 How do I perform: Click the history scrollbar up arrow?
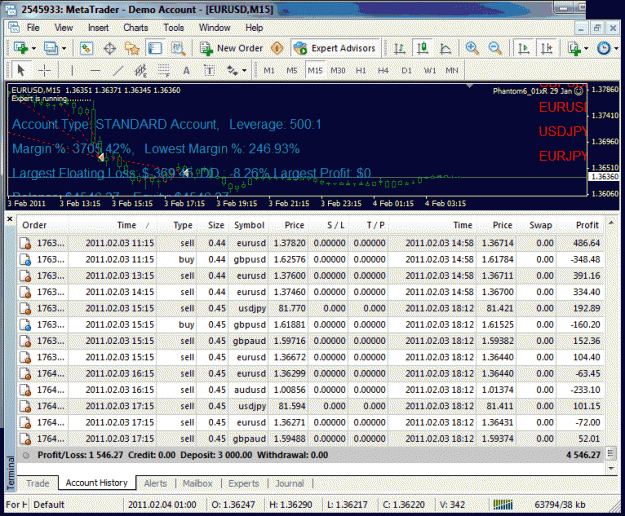coord(611,222)
